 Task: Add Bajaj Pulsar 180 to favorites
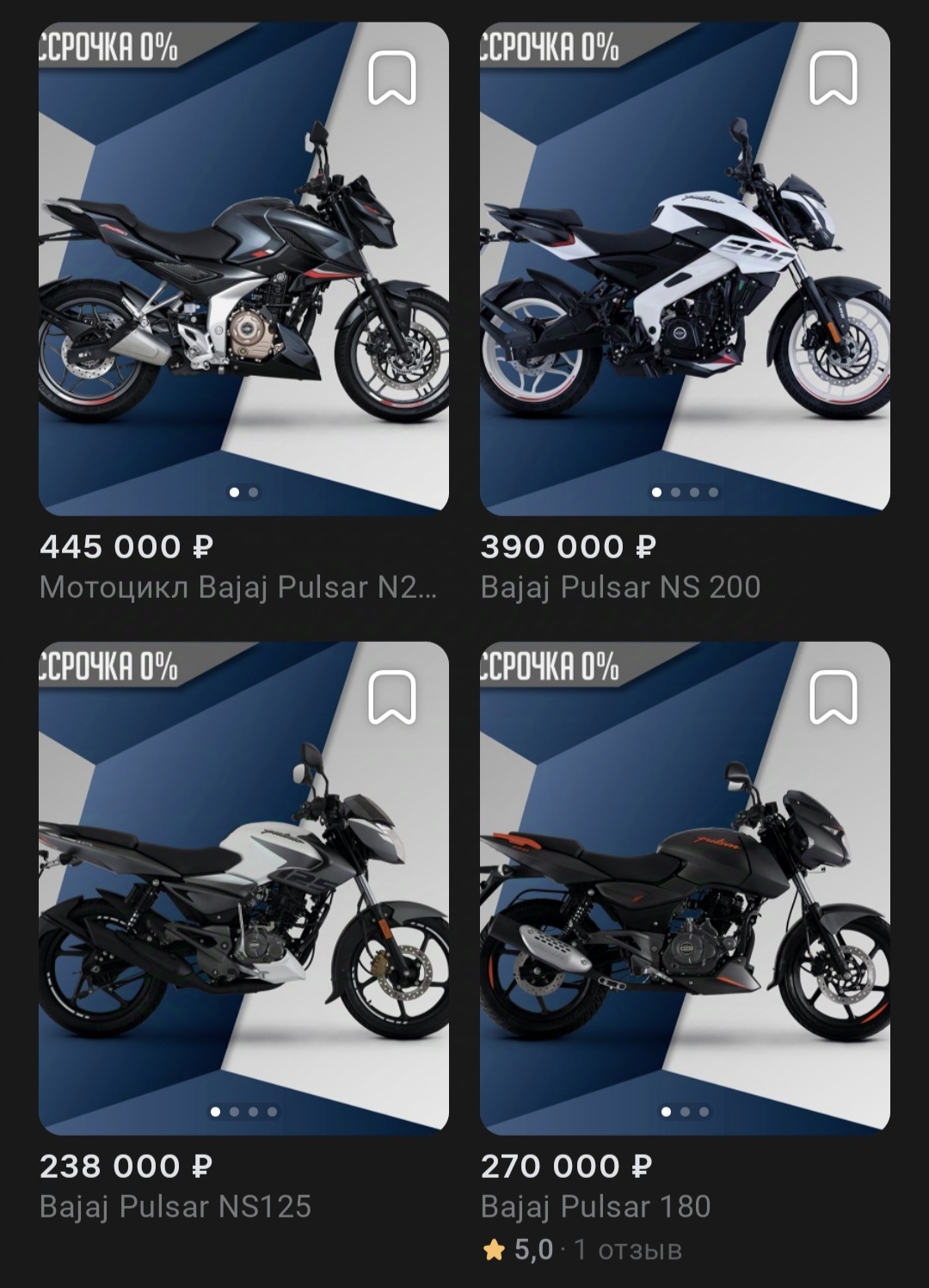834,698
